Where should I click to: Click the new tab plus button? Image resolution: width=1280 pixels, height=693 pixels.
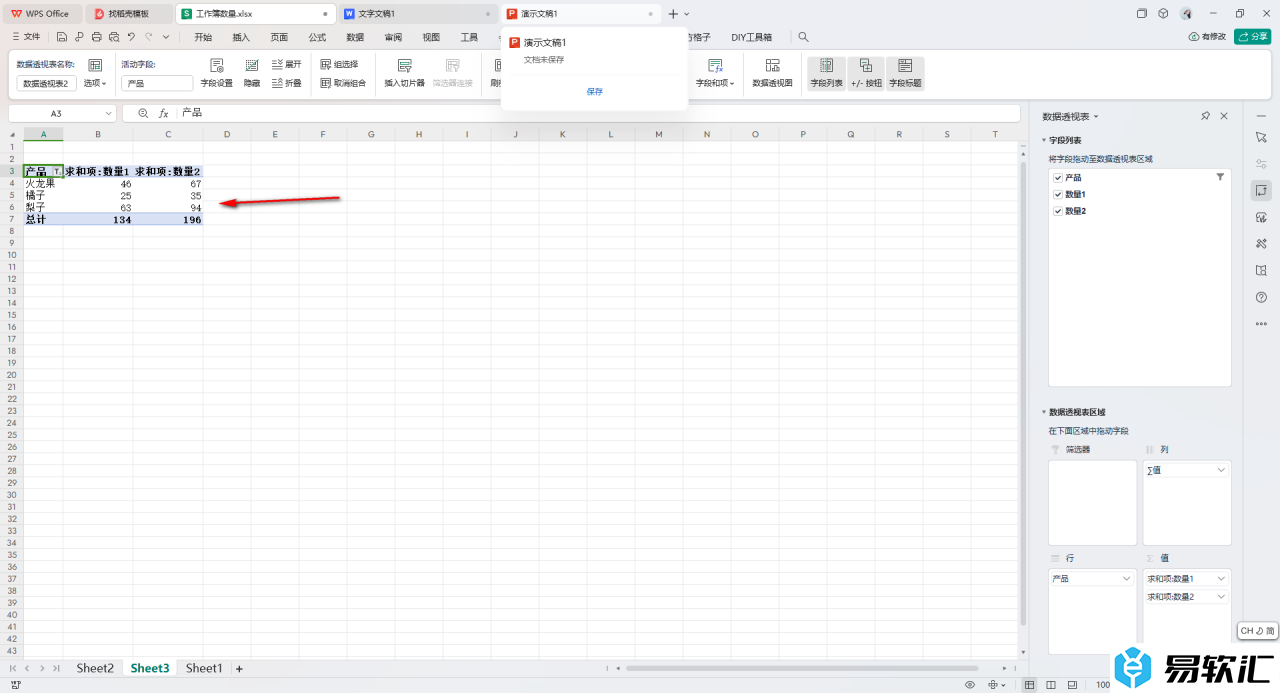pos(673,14)
